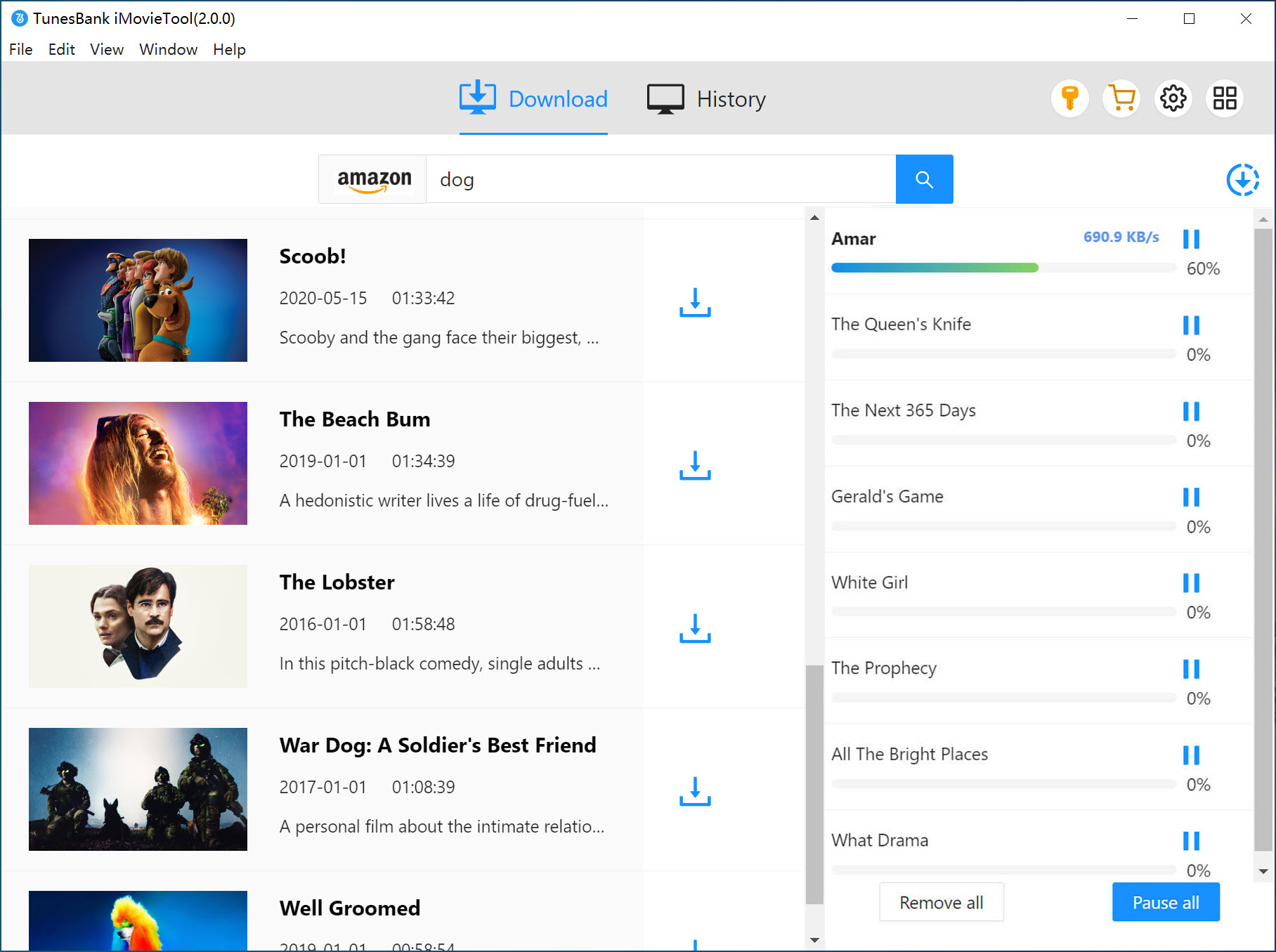Click the 690.9 KB/s speed readout
This screenshot has height=952, width=1276.
point(1121,237)
